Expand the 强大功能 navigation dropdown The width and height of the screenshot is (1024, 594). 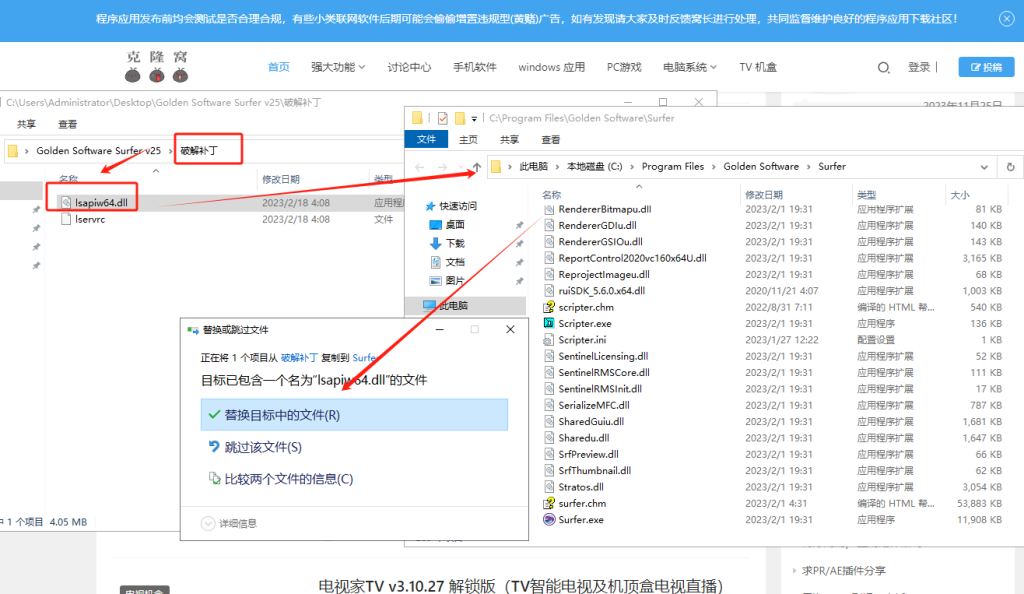coord(338,67)
